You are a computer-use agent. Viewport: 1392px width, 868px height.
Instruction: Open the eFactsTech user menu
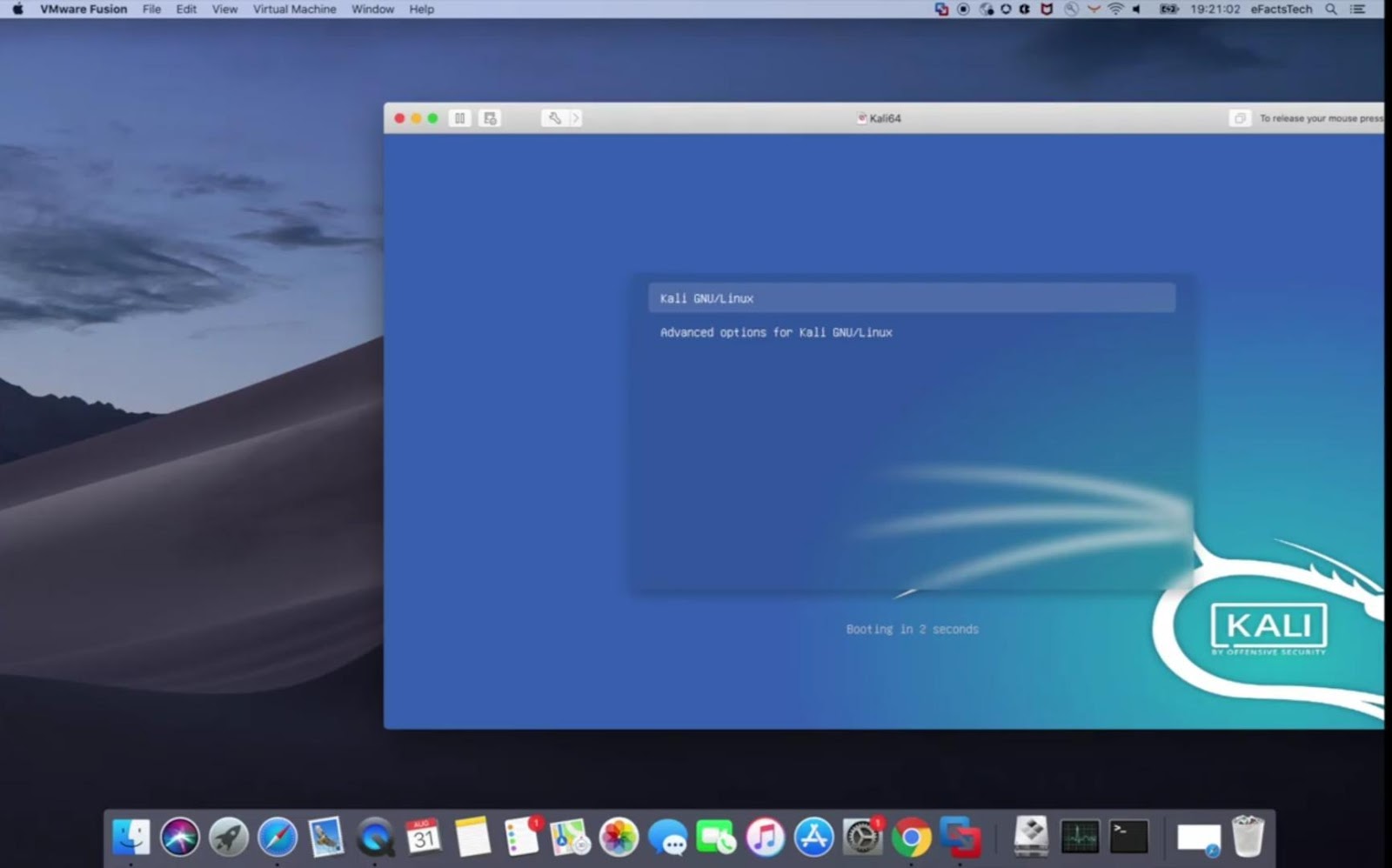click(1282, 9)
